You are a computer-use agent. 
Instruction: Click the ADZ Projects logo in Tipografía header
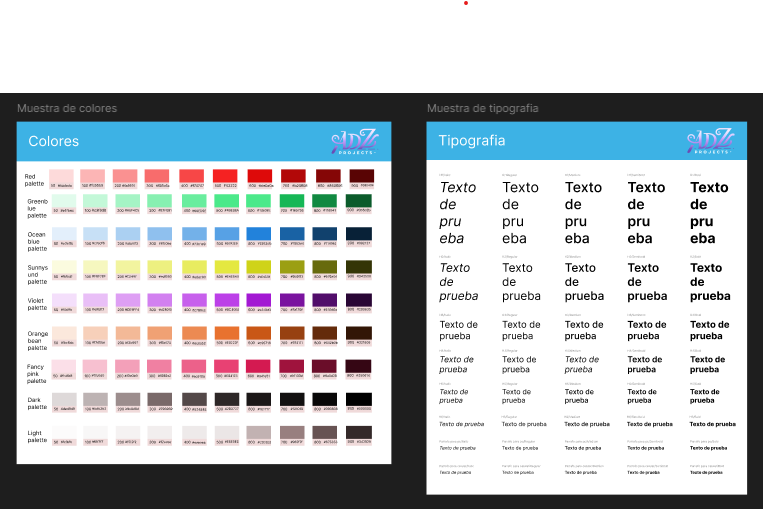coord(709,141)
